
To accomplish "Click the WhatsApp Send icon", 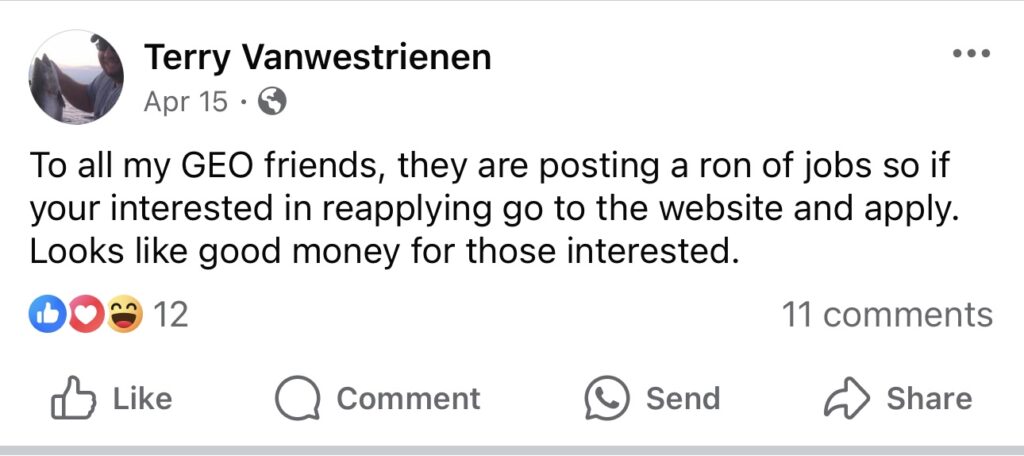I will pos(607,398).
